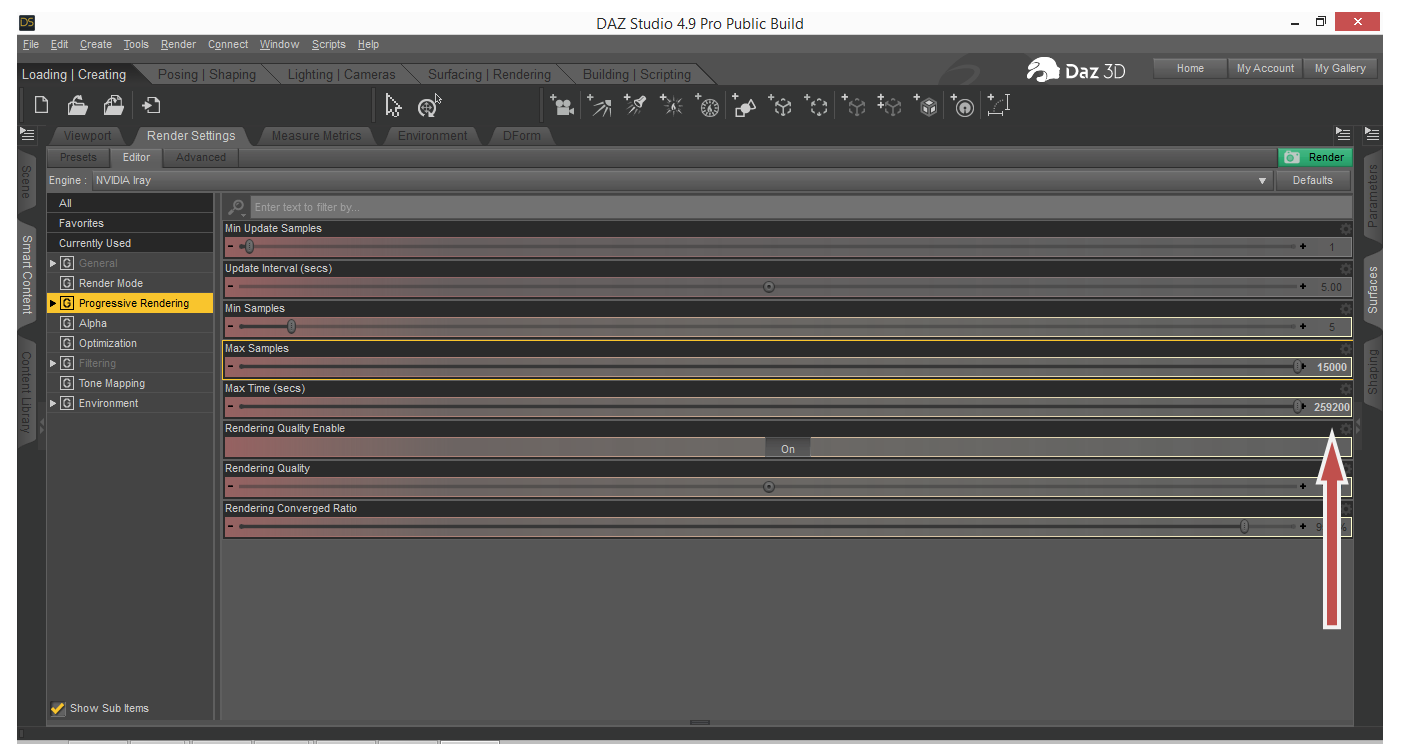The image size is (1404, 744).
Task: Select the Tone Mapping group
Action: [112, 383]
